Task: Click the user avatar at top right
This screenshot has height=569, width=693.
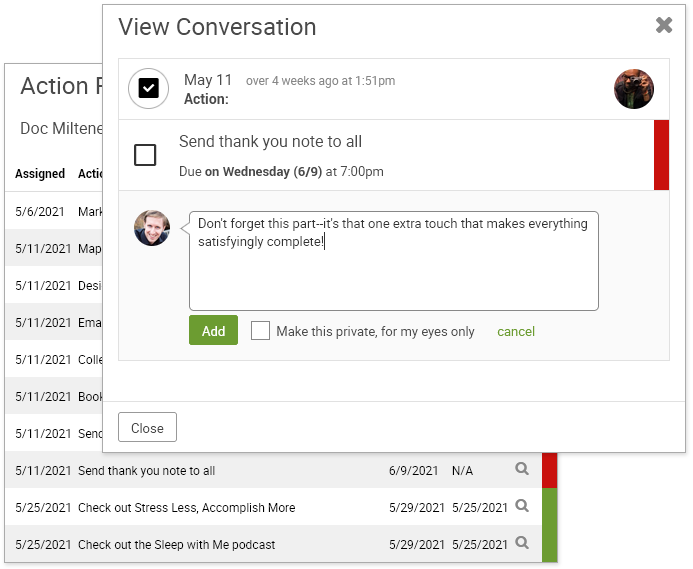Action: 634,89
